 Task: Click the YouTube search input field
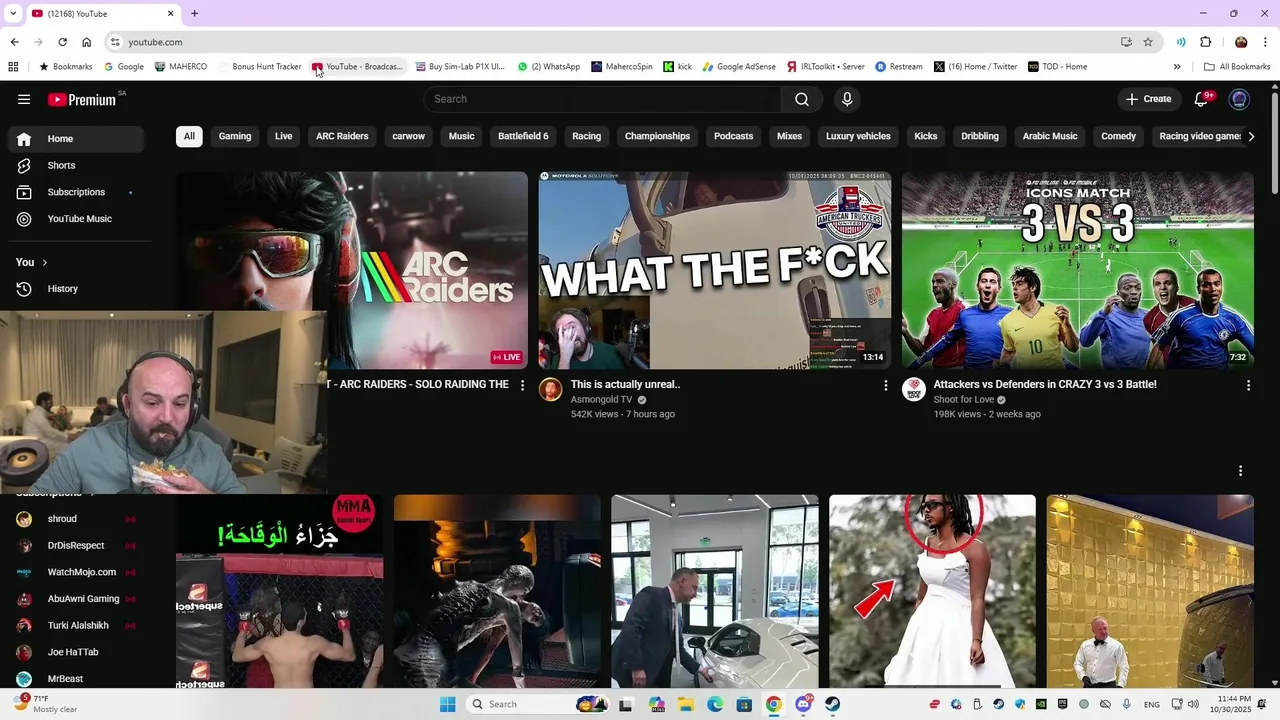[603, 99]
